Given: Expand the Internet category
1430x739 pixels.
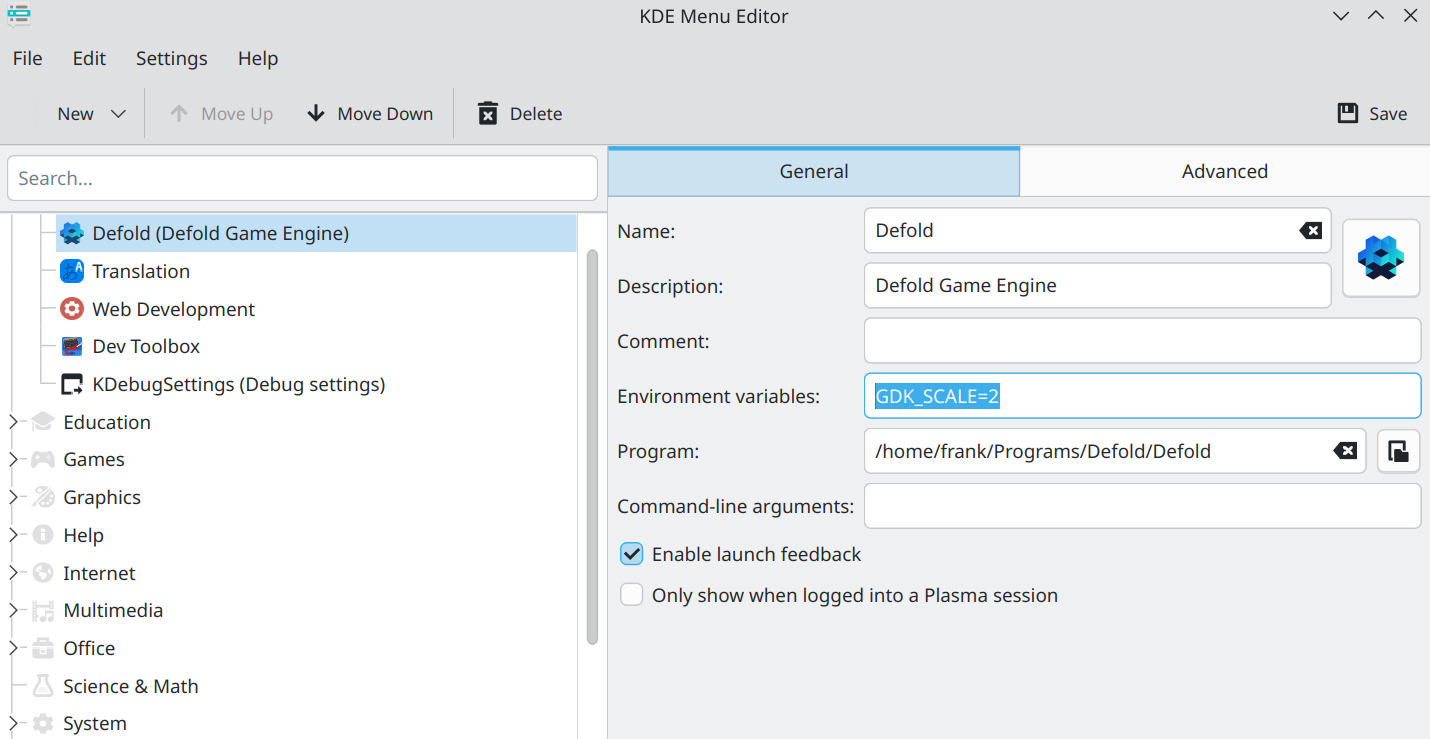Looking at the screenshot, I should [x=13, y=573].
